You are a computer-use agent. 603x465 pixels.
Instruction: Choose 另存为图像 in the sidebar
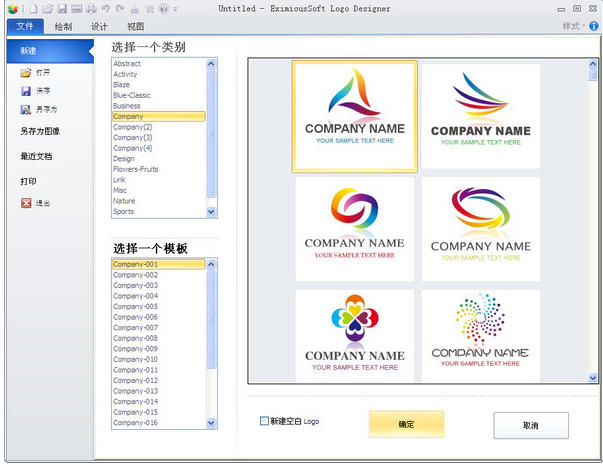tap(40, 132)
